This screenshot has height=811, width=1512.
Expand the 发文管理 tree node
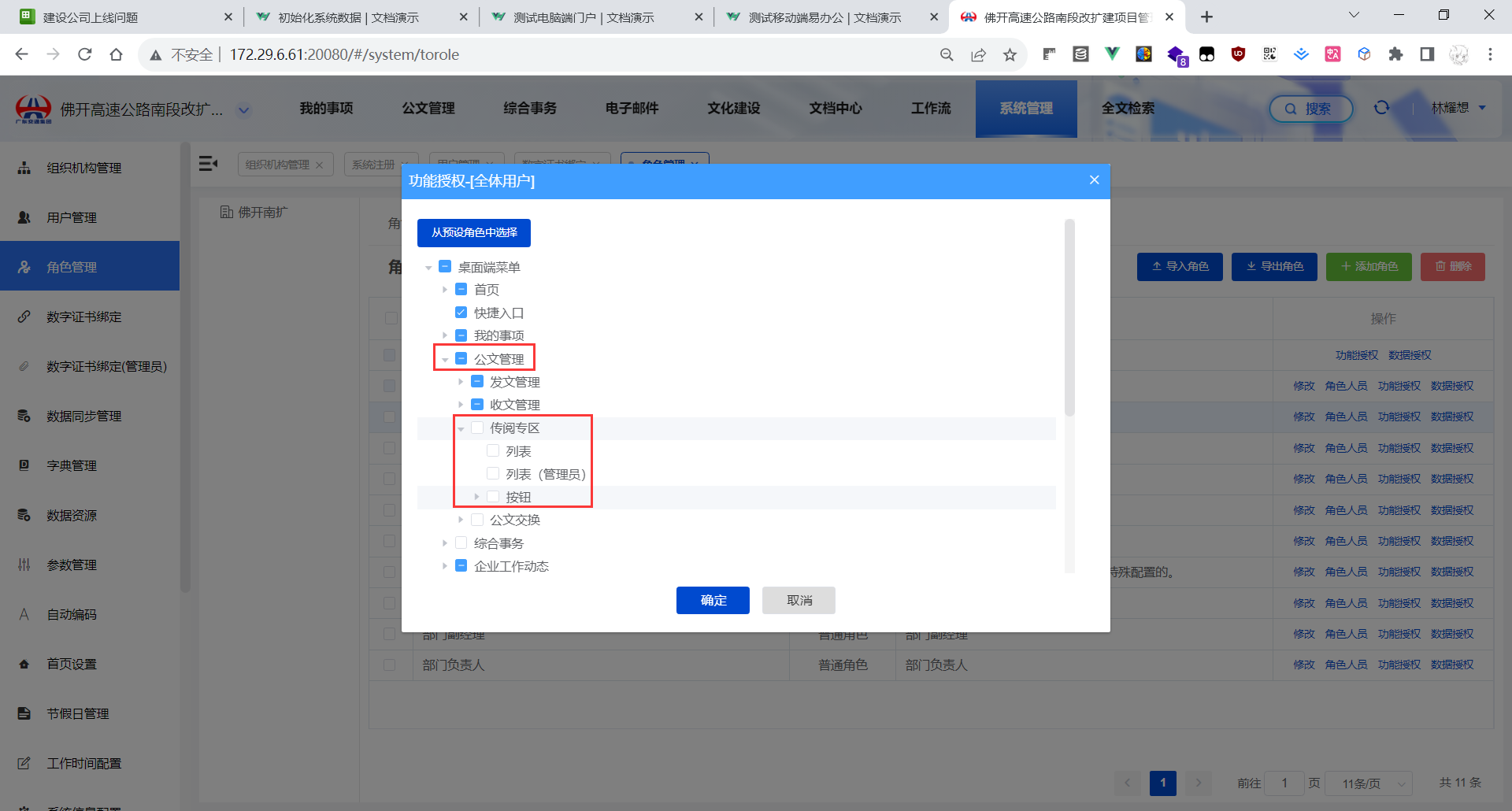[x=461, y=382]
